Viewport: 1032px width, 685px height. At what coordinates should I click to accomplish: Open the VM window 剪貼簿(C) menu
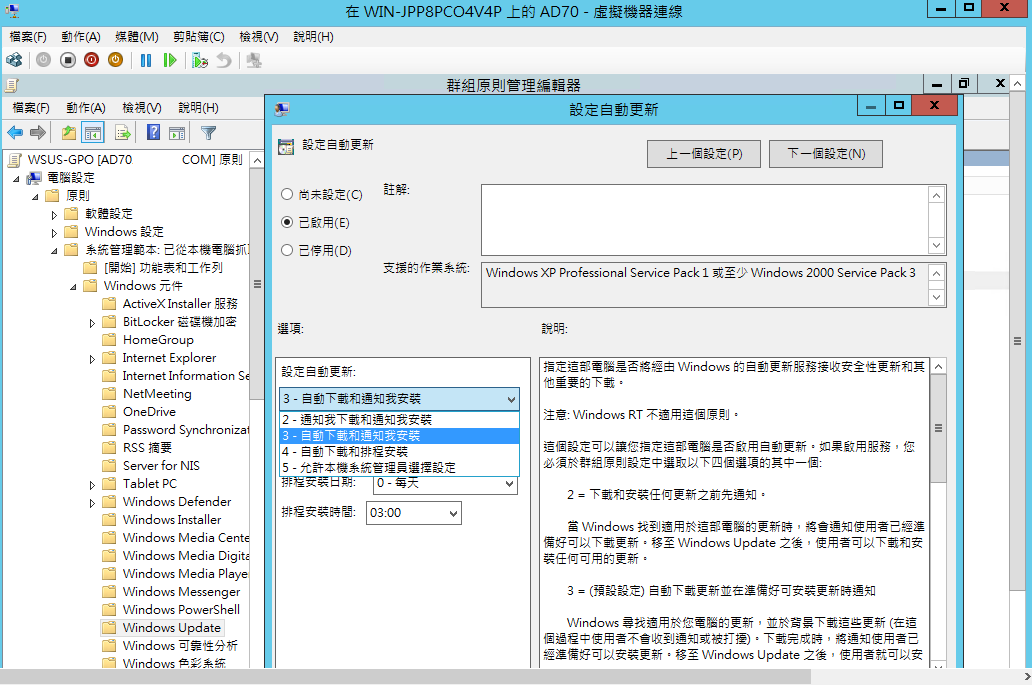click(x=199, y=37)
